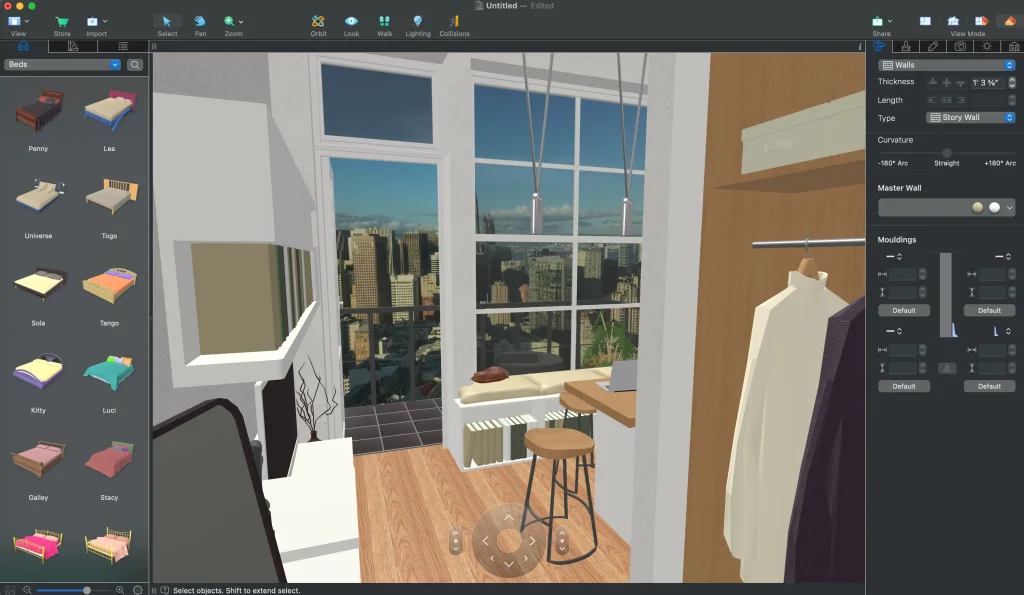Click the first Default moulding button
The image size is (1024, 595).
903,310
